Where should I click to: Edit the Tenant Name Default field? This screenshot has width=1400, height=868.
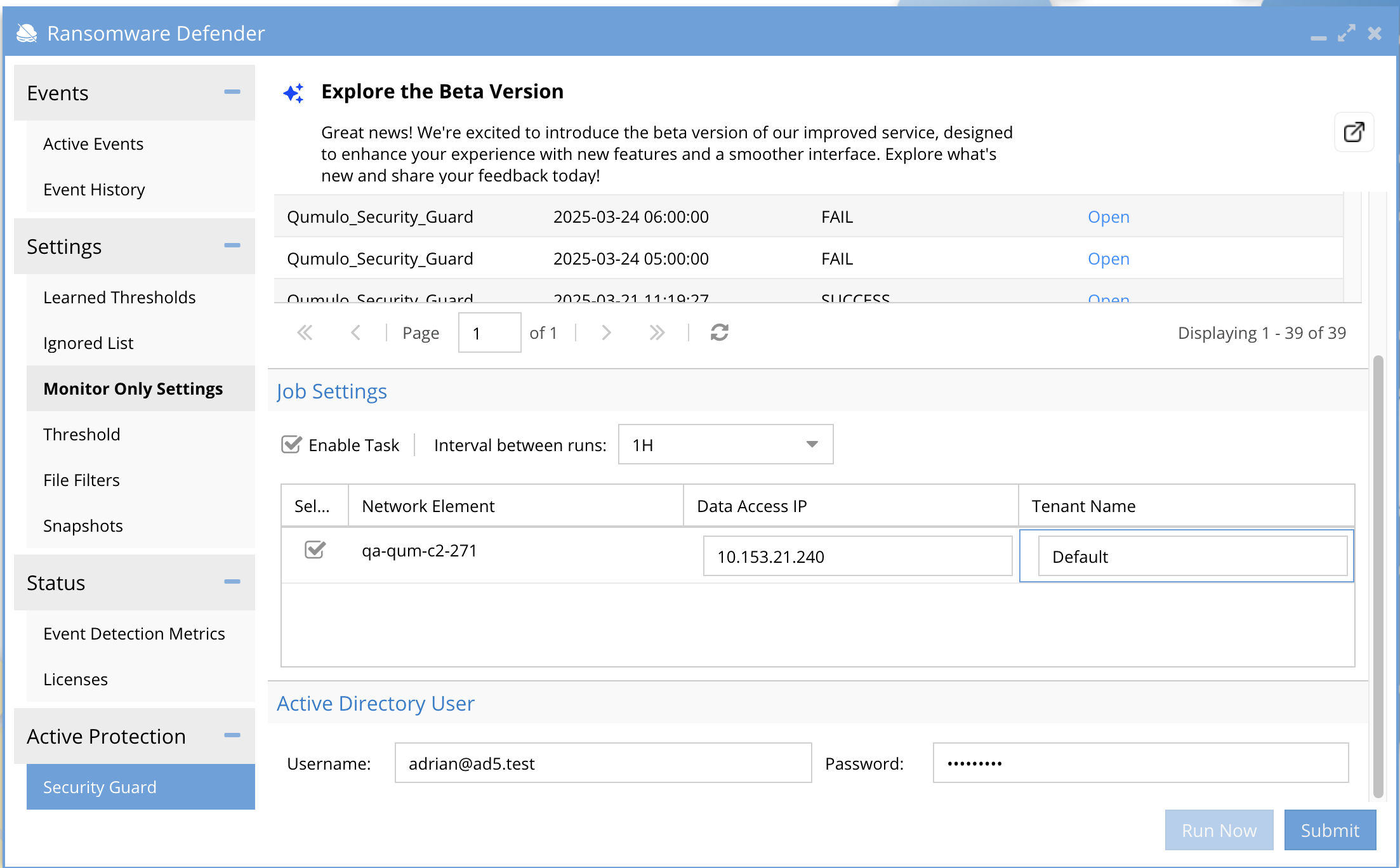pyautogui.click(x=1192, y=556)
